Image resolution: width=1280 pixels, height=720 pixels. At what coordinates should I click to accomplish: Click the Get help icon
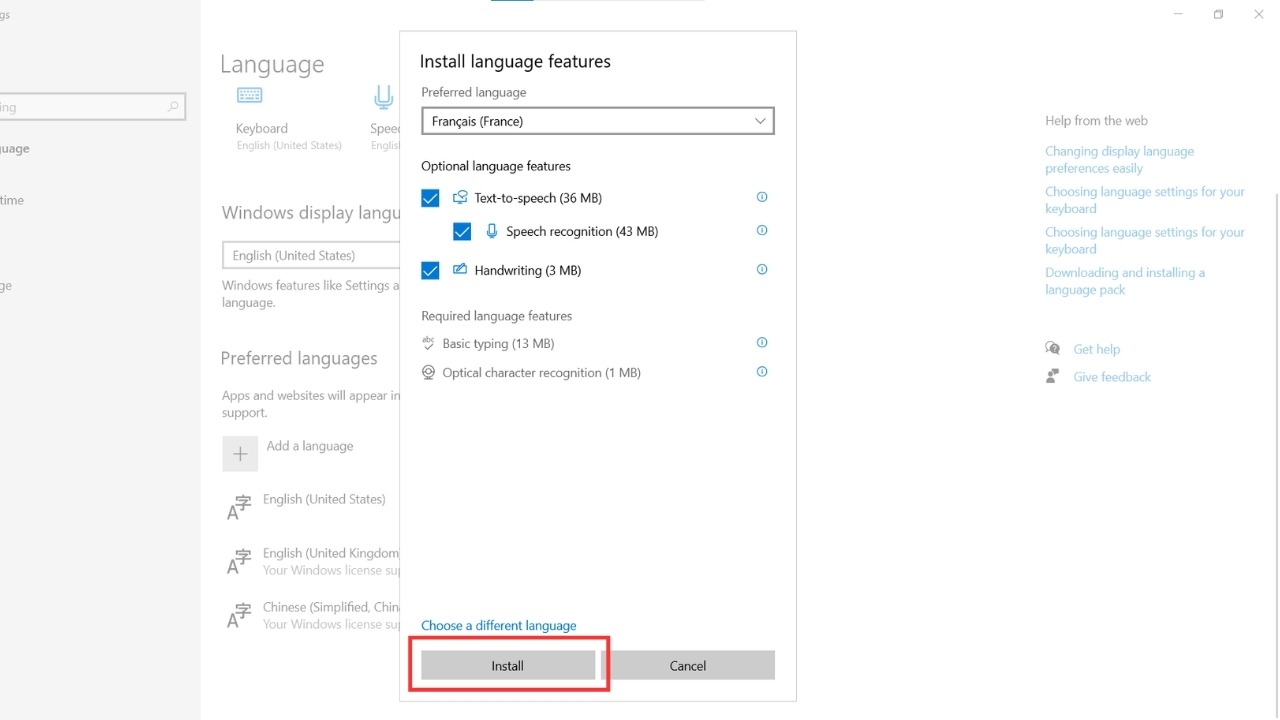tap(1052, 349)
